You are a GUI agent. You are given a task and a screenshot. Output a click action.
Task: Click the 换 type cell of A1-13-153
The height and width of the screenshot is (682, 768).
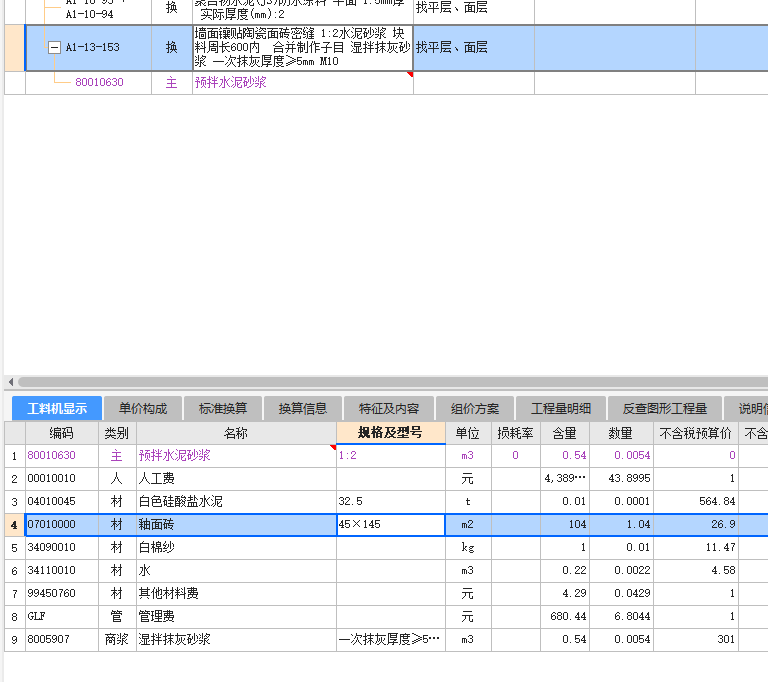point(171,48)
